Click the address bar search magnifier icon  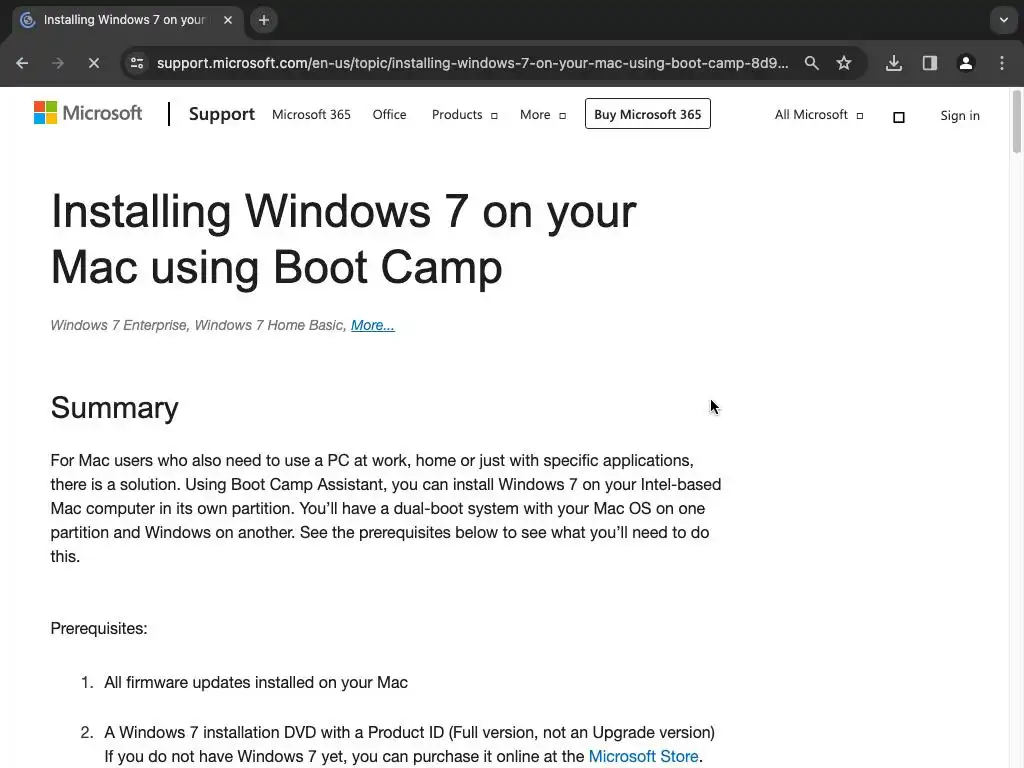click(x=812, y=63)
